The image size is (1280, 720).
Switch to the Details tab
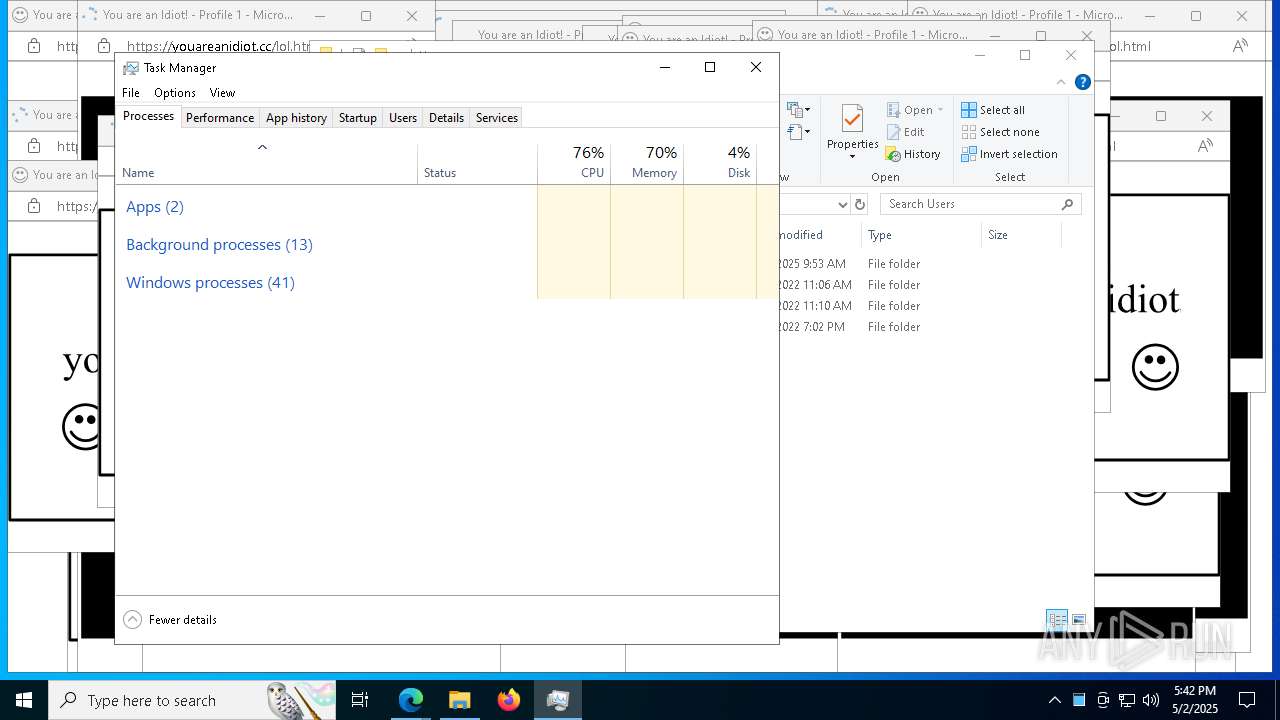coord(446,117)
